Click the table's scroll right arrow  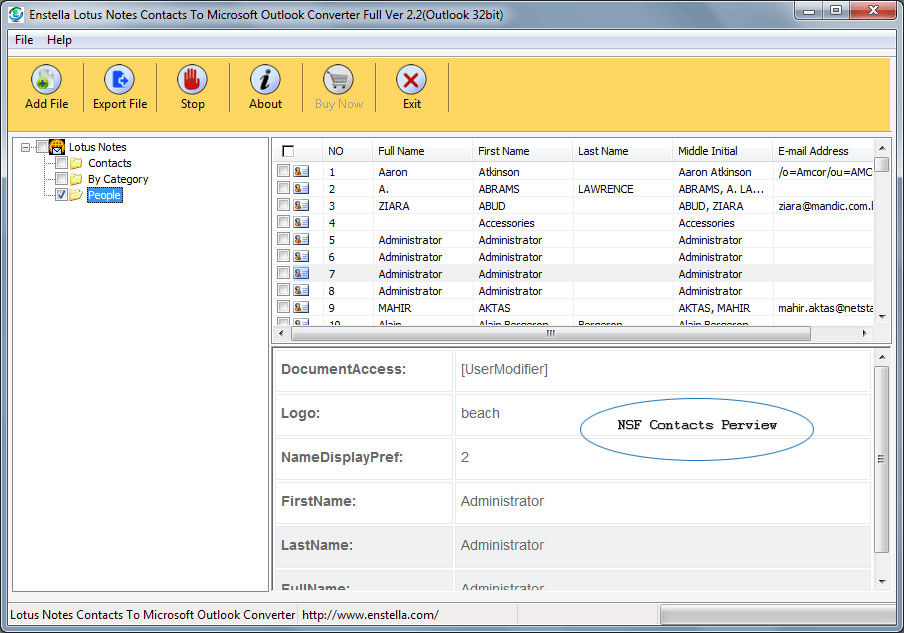864,333
